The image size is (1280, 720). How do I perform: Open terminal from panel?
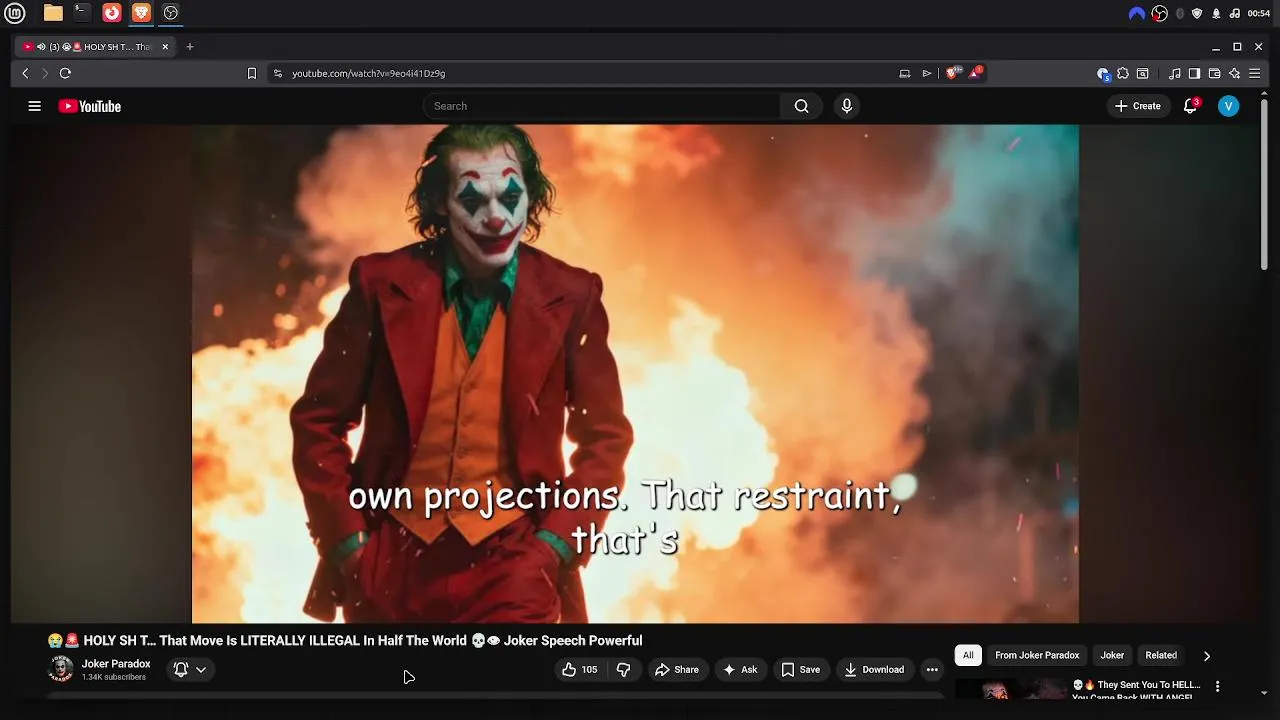(82, 13)
